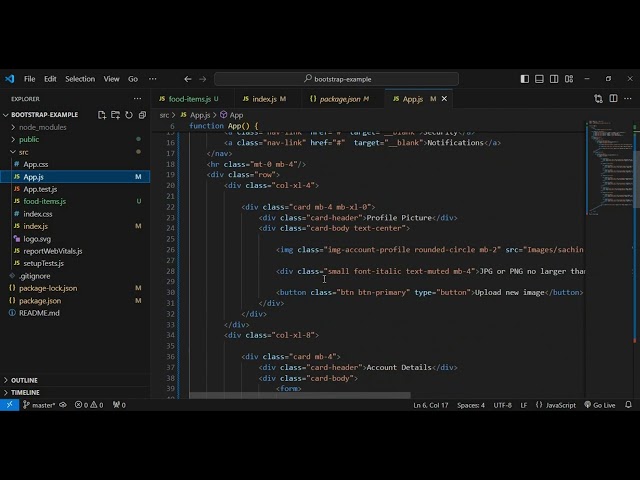Open food-items.js in the explorer

click(44, 202)
